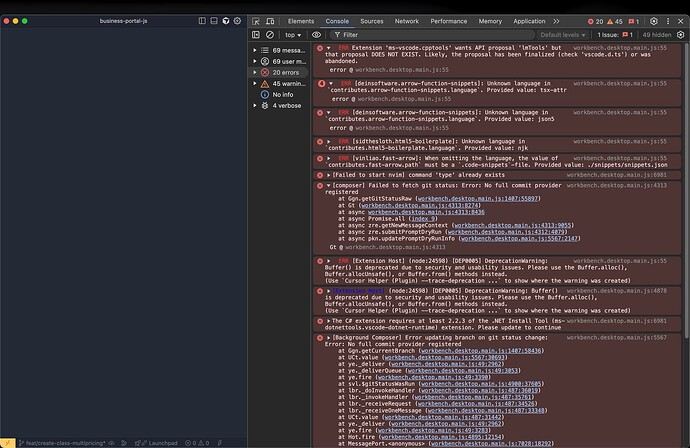Select the 4 verbose sidebar row
690x448 pixels.
point(279,105)
